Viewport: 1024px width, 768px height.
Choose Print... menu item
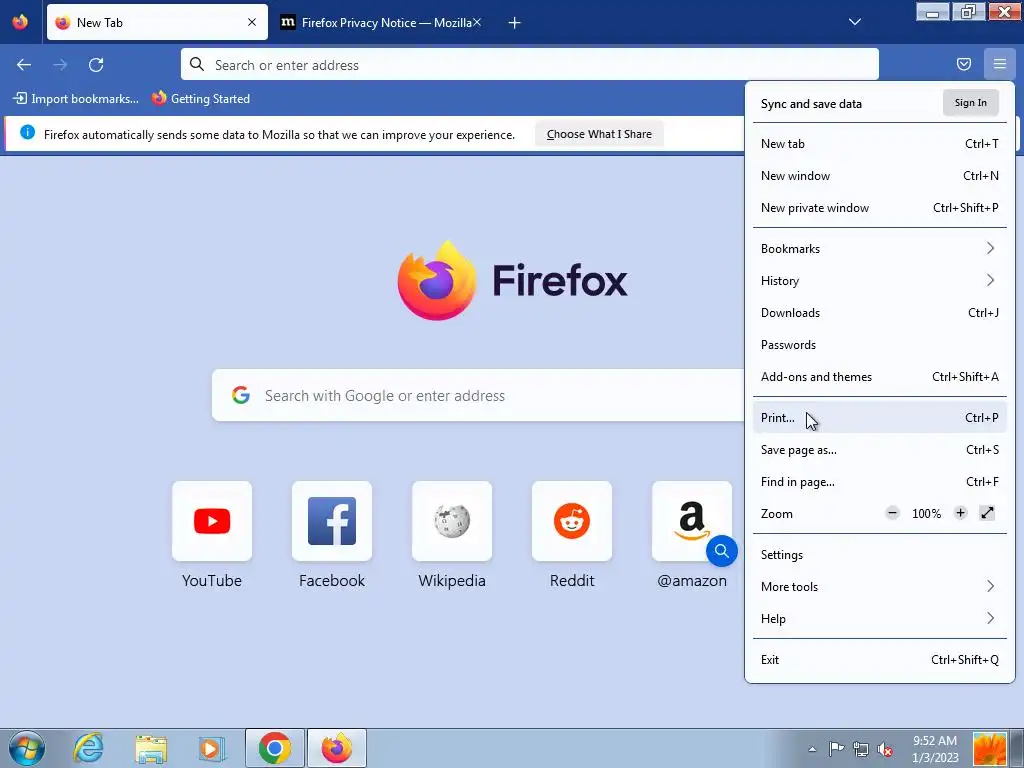pyautogui.click(x=879, y=418)
